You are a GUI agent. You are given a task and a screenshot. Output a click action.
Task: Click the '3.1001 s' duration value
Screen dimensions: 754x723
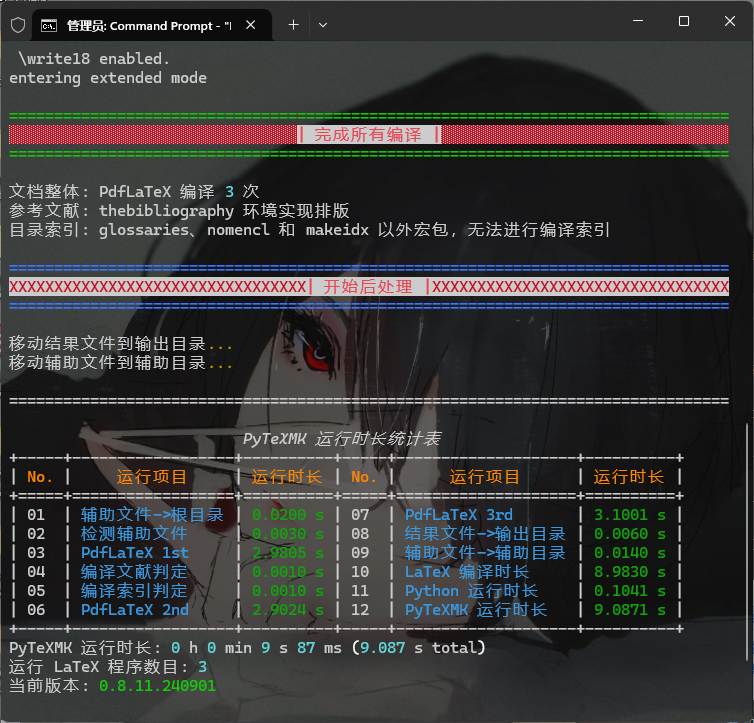pos(630,515)
